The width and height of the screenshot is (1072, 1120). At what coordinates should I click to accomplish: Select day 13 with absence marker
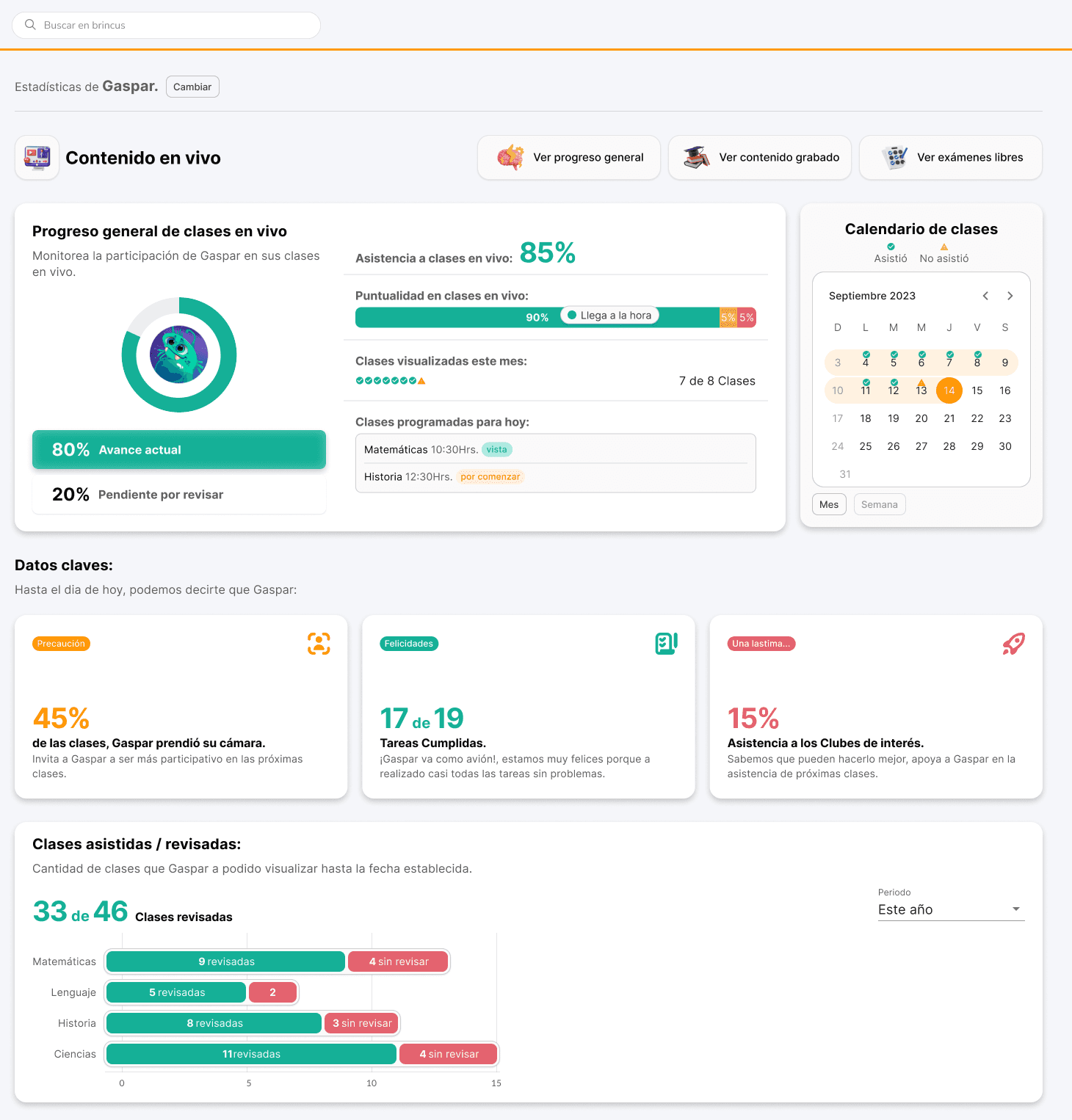pyautogui.click(x=921, y=389)
